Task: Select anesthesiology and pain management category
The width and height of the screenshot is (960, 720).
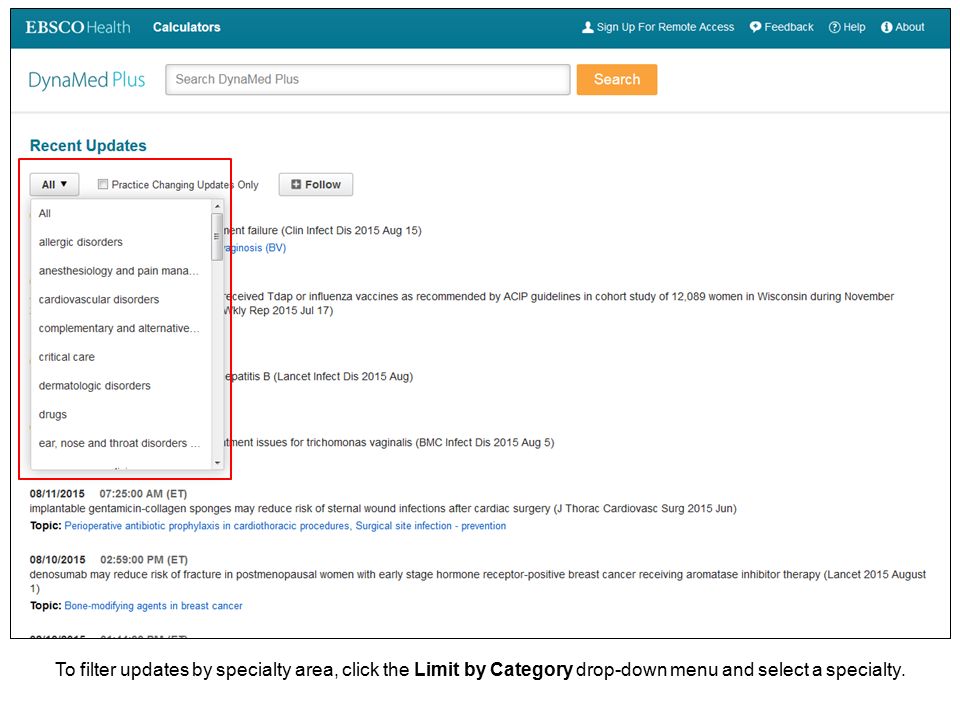Action: 119,271
